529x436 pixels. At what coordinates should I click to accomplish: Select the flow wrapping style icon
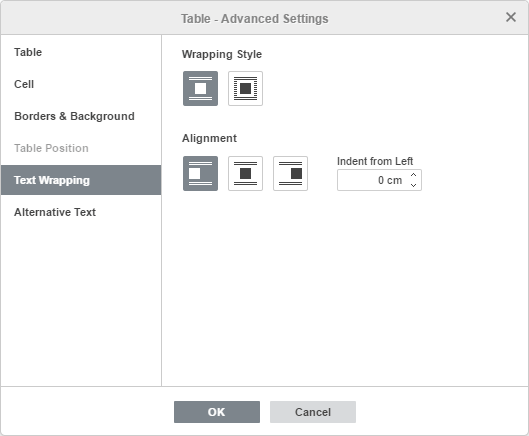click(x=245, y=88)
